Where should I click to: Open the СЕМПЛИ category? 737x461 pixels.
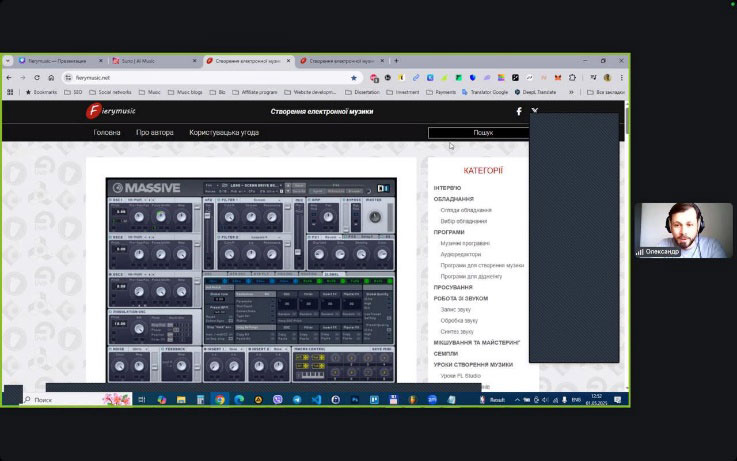[x=446, y=354]
